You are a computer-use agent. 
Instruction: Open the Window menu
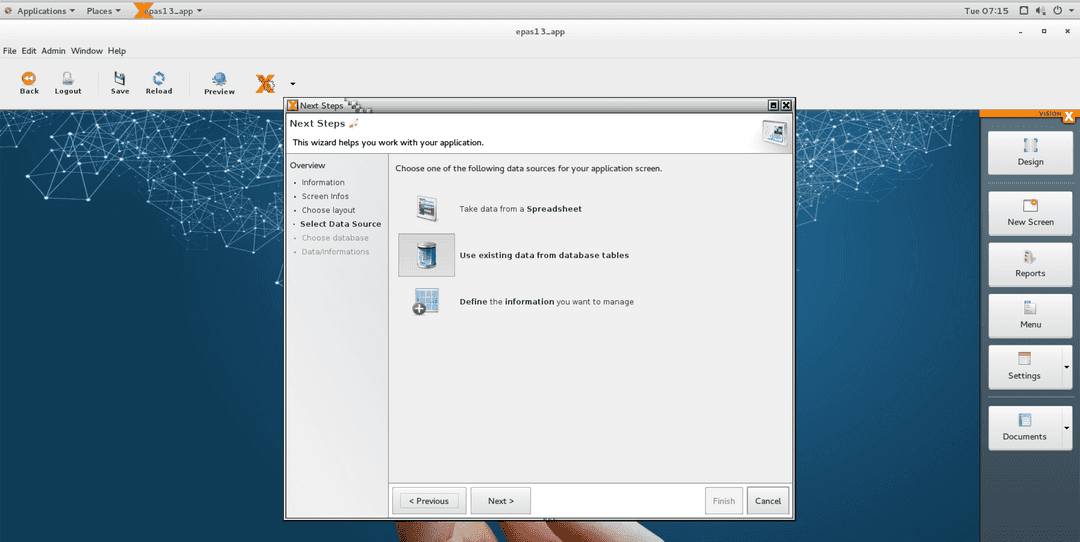pyautogui.click(x=86, y=51)
